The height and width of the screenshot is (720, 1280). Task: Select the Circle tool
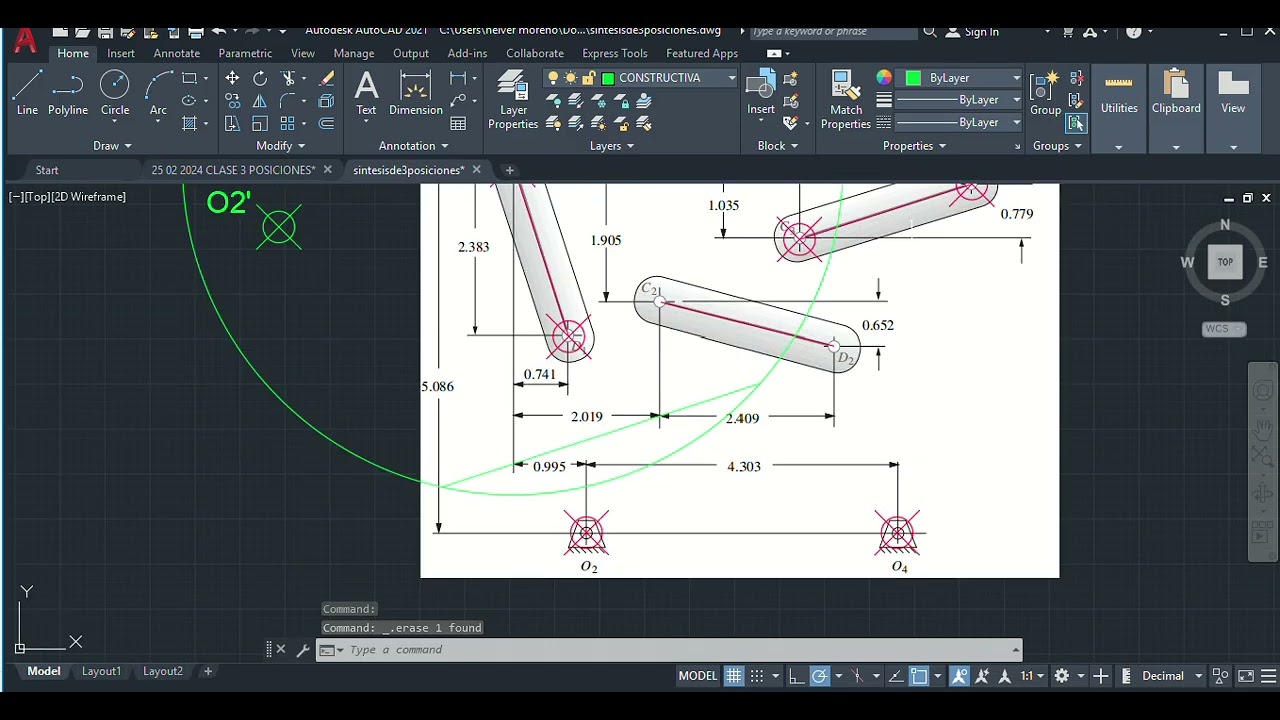coord(115,93)
